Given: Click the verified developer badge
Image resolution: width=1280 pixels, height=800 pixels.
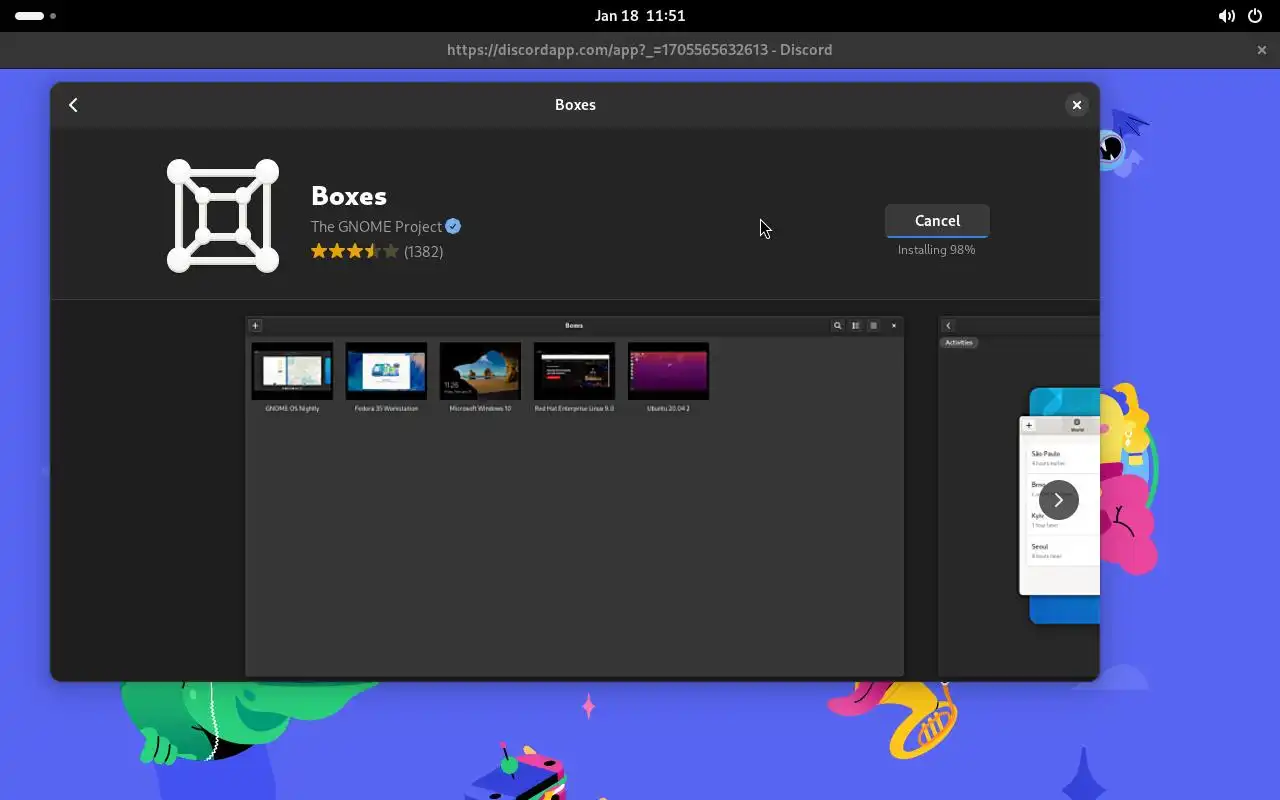Looking at the screenshot, I should 453,226.
